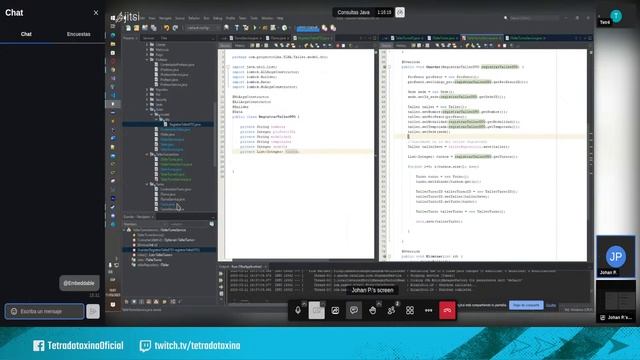Image resolution: width=640 pixels, height=360 pixels.
Task: Hang up the call with the red button
Action: (x=447, y=311)
